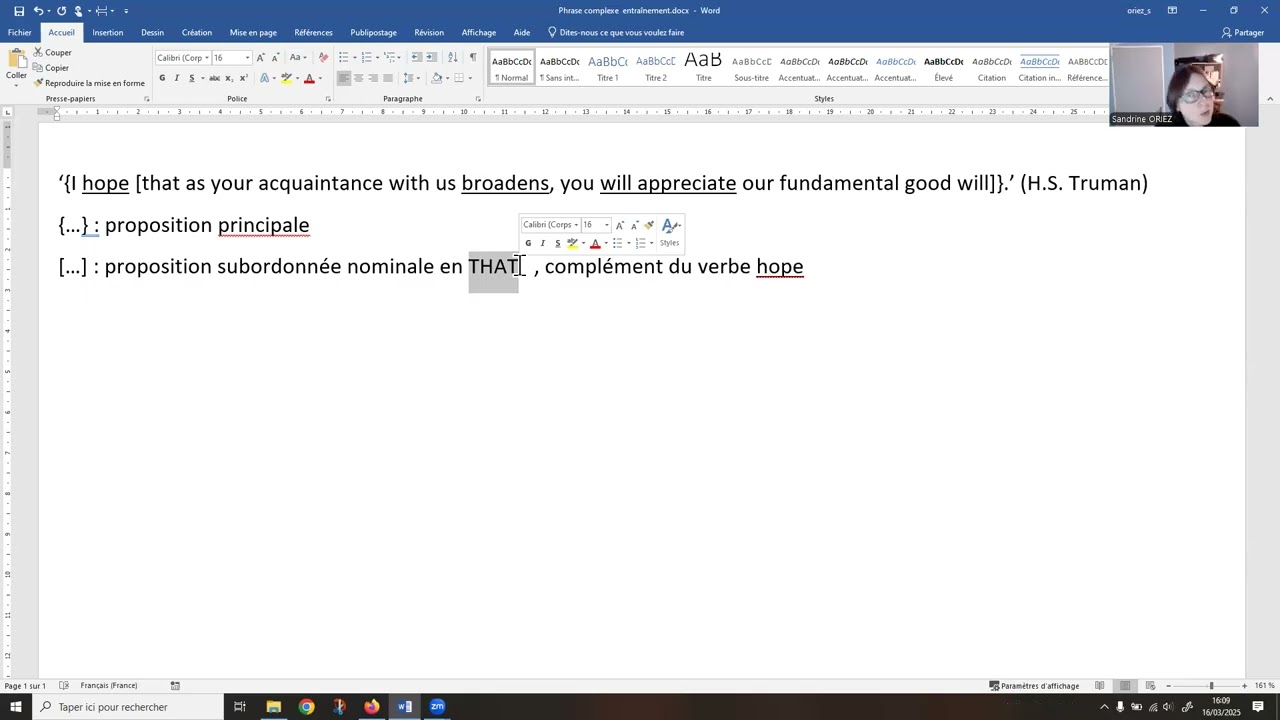Click Dites-nous ce que vous voulez faire
Viewport: 1280px width, 720px height.
point(616,32)
